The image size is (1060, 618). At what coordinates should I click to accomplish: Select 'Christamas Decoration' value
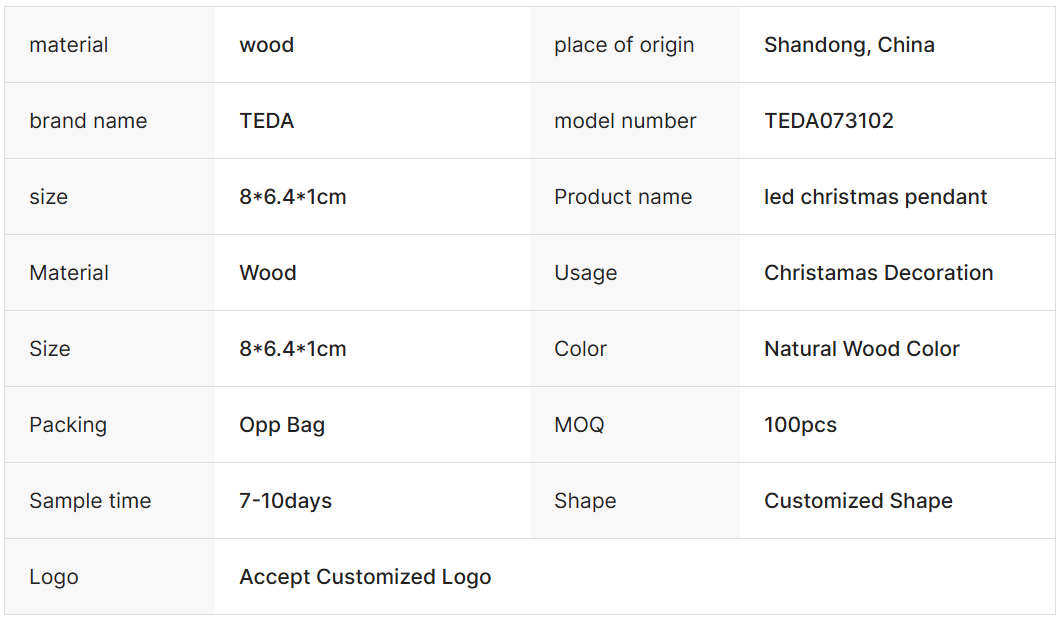click(878, 273)
